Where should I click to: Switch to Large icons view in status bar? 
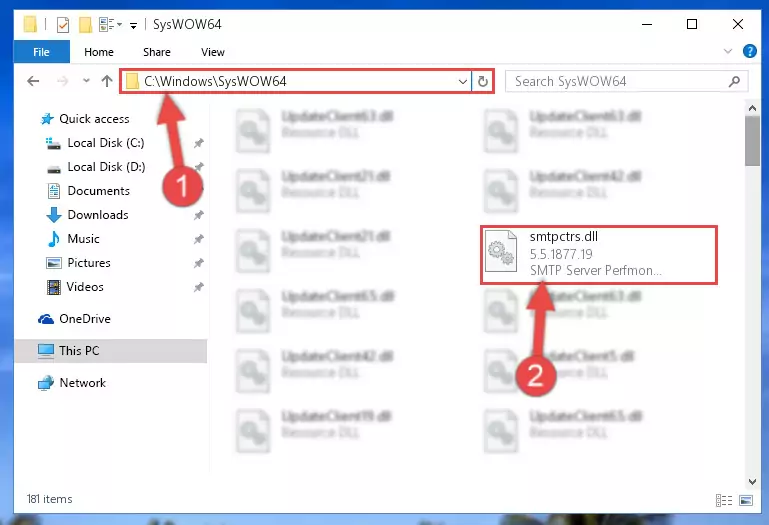[x=746, y=500]
